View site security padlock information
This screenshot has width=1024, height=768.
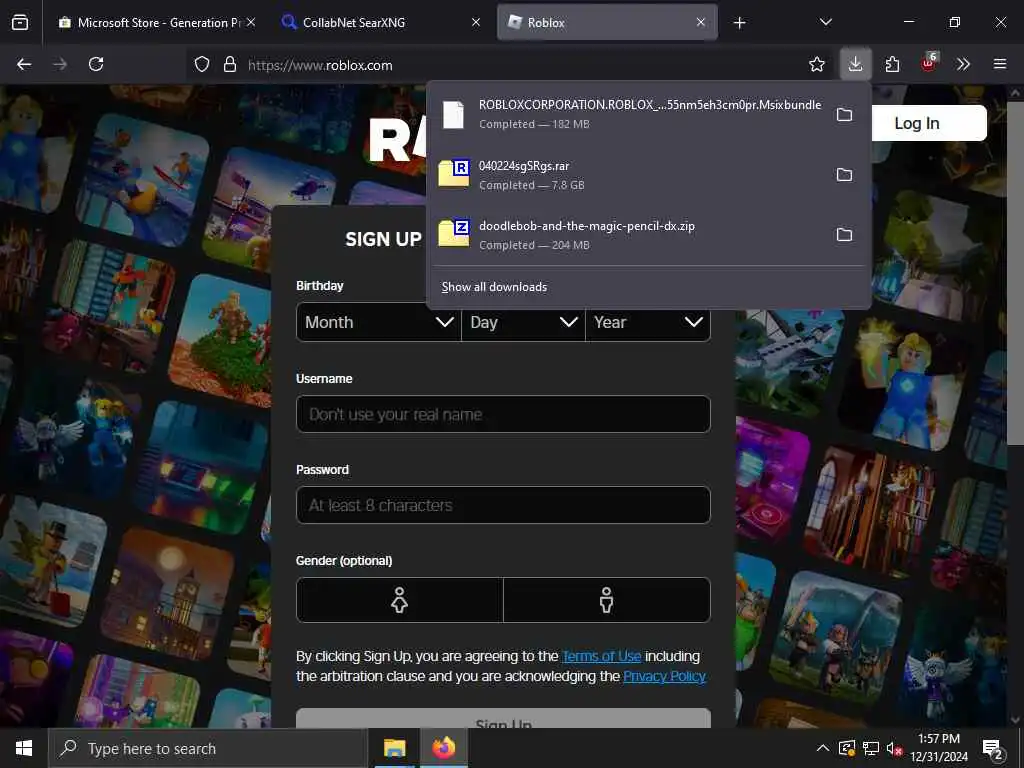coord(229,65)
